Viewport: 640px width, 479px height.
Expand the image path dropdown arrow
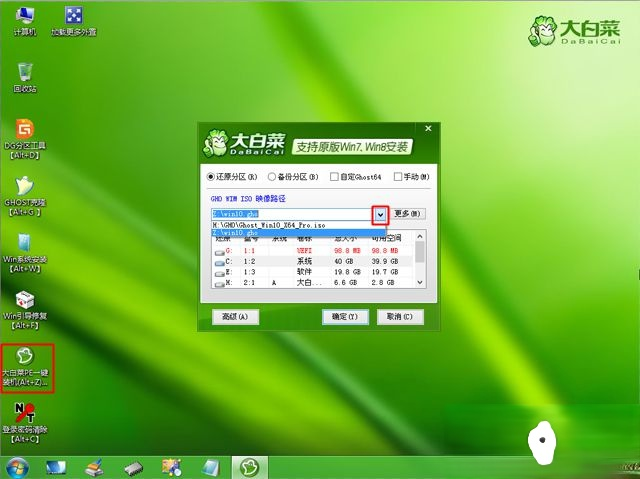[x=380, y=215]
